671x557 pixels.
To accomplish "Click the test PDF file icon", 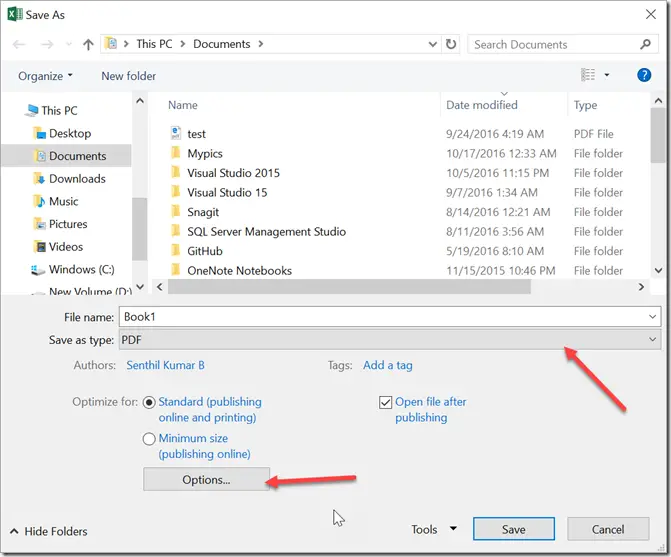I will click(175, 133).
